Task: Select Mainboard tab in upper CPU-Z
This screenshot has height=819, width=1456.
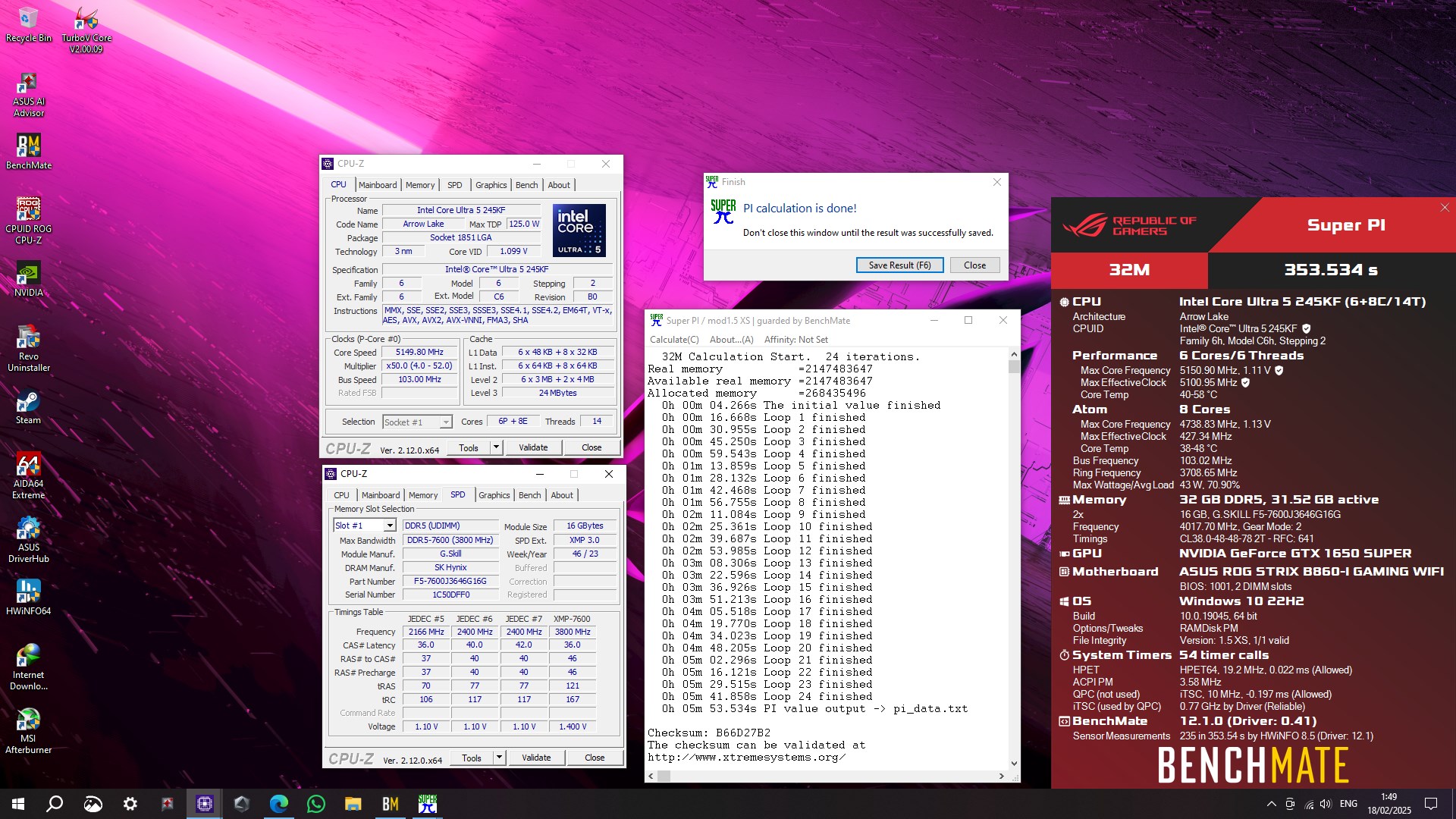Action: coord(378,185)
